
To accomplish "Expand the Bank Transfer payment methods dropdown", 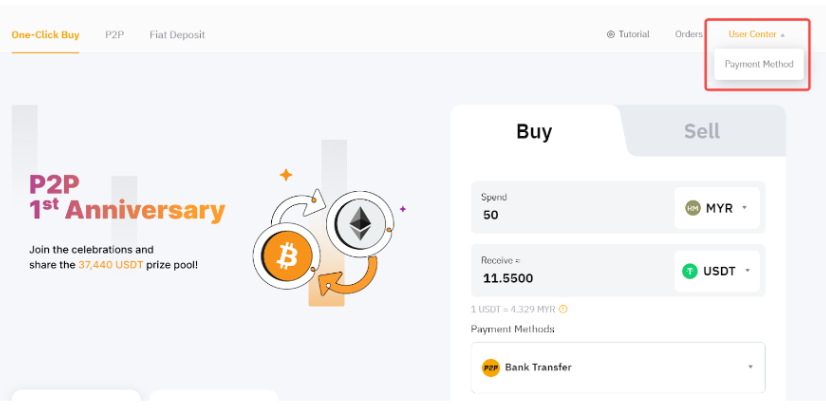I will 750,367.
